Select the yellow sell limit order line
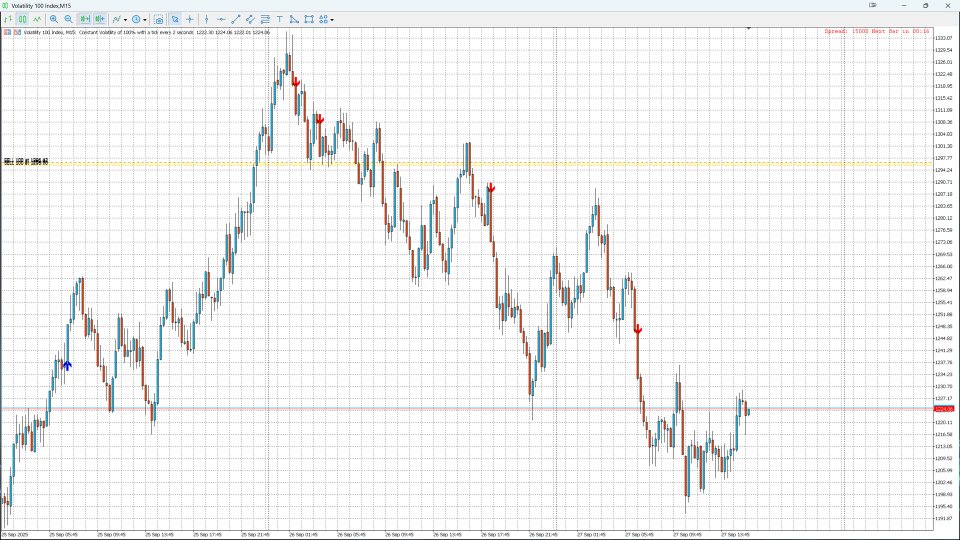Screen dimensions: 960x540 point(466,163)
